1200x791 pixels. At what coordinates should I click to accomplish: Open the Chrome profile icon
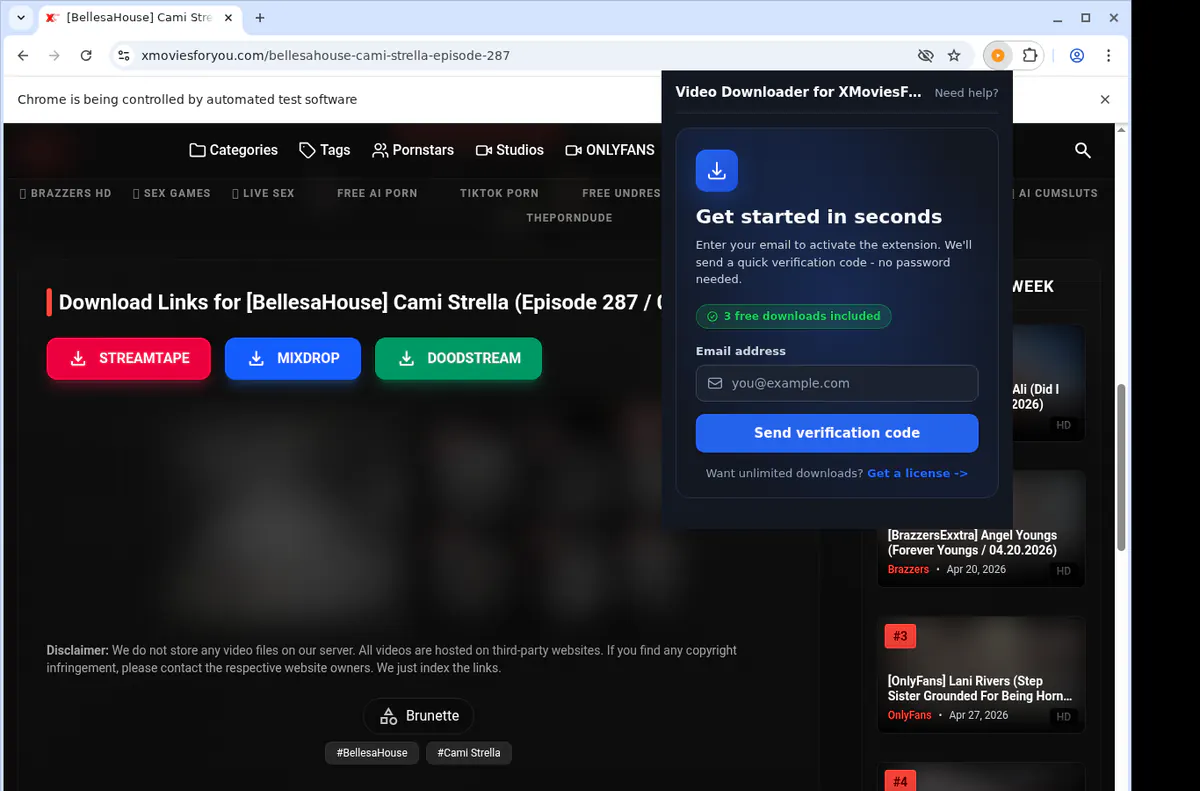(1077, 56)
